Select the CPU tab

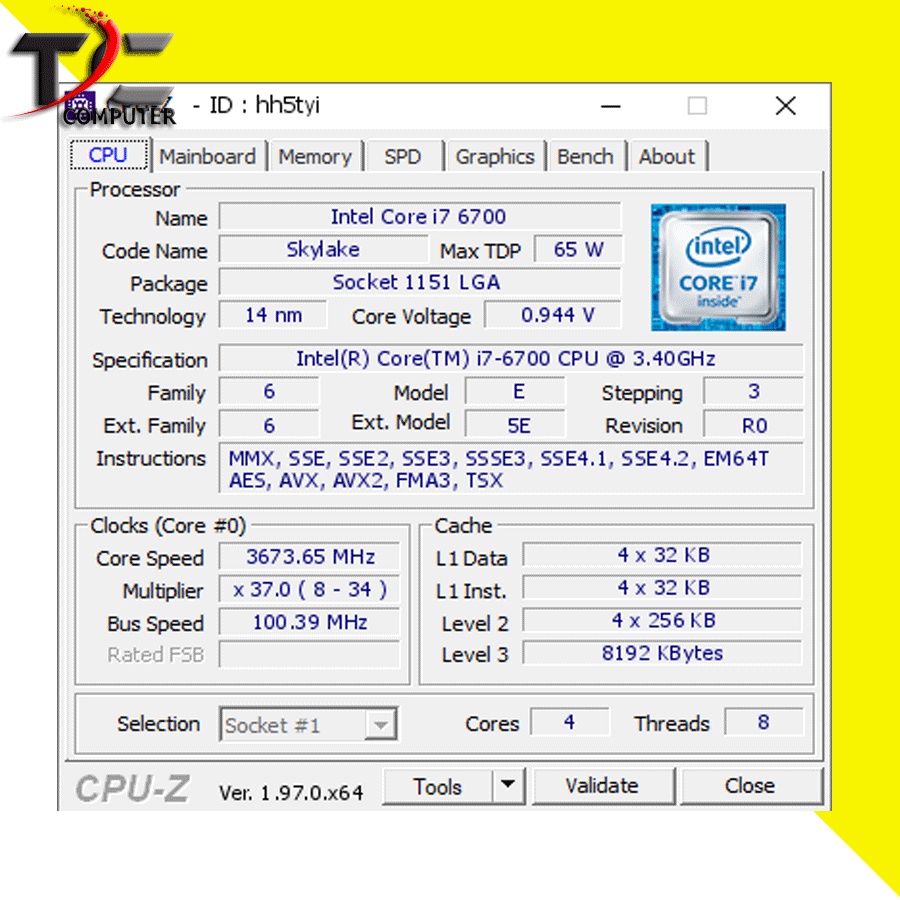click(108, 155)
